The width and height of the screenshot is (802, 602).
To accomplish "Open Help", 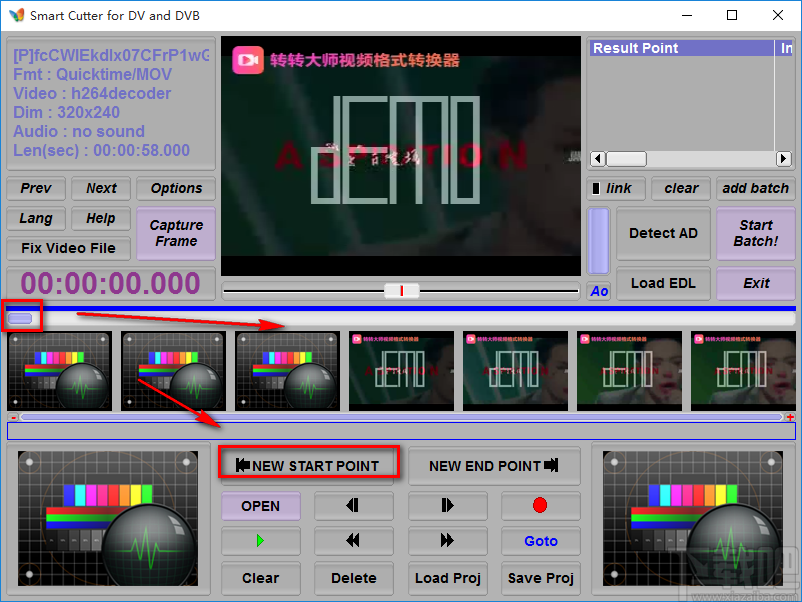I will [x=101, y=218].
